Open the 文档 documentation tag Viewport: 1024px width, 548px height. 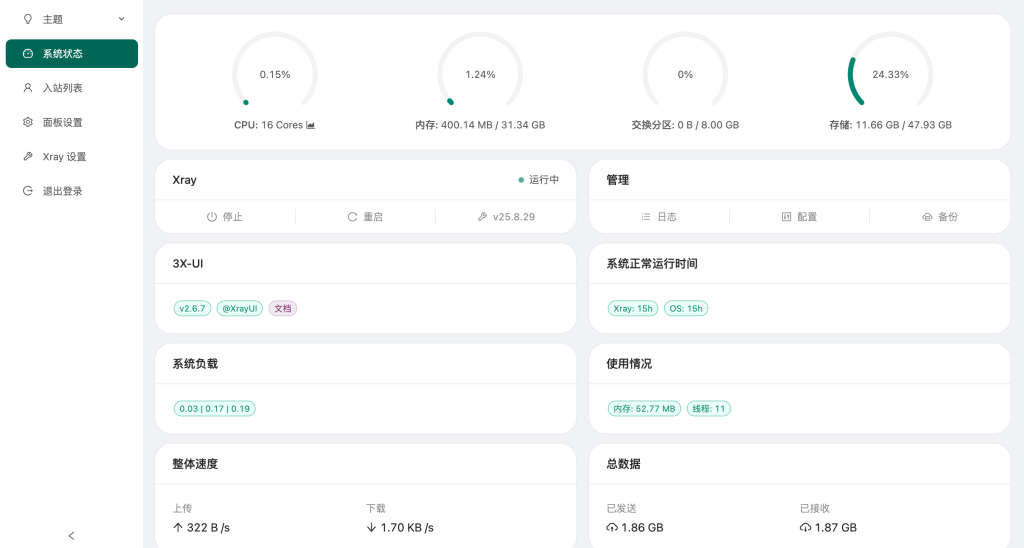click(x=283, y=309)
